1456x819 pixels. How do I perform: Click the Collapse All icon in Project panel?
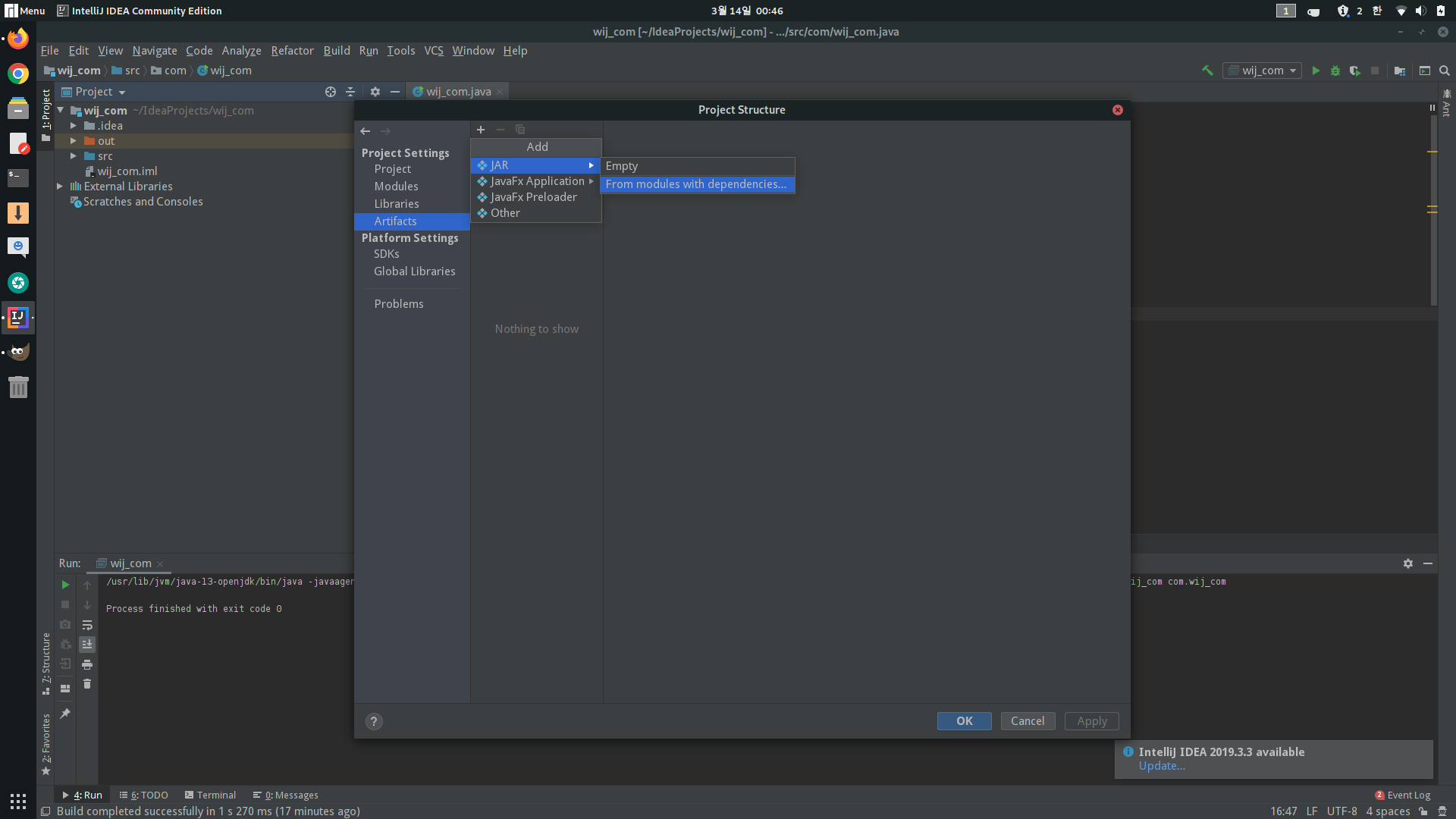(350, 92)
